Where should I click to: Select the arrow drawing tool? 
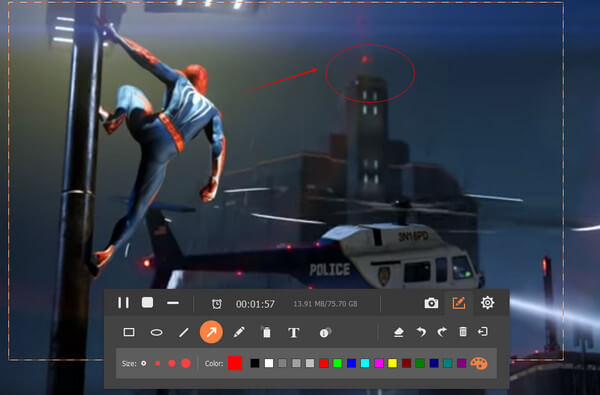[x=211, y=332]
